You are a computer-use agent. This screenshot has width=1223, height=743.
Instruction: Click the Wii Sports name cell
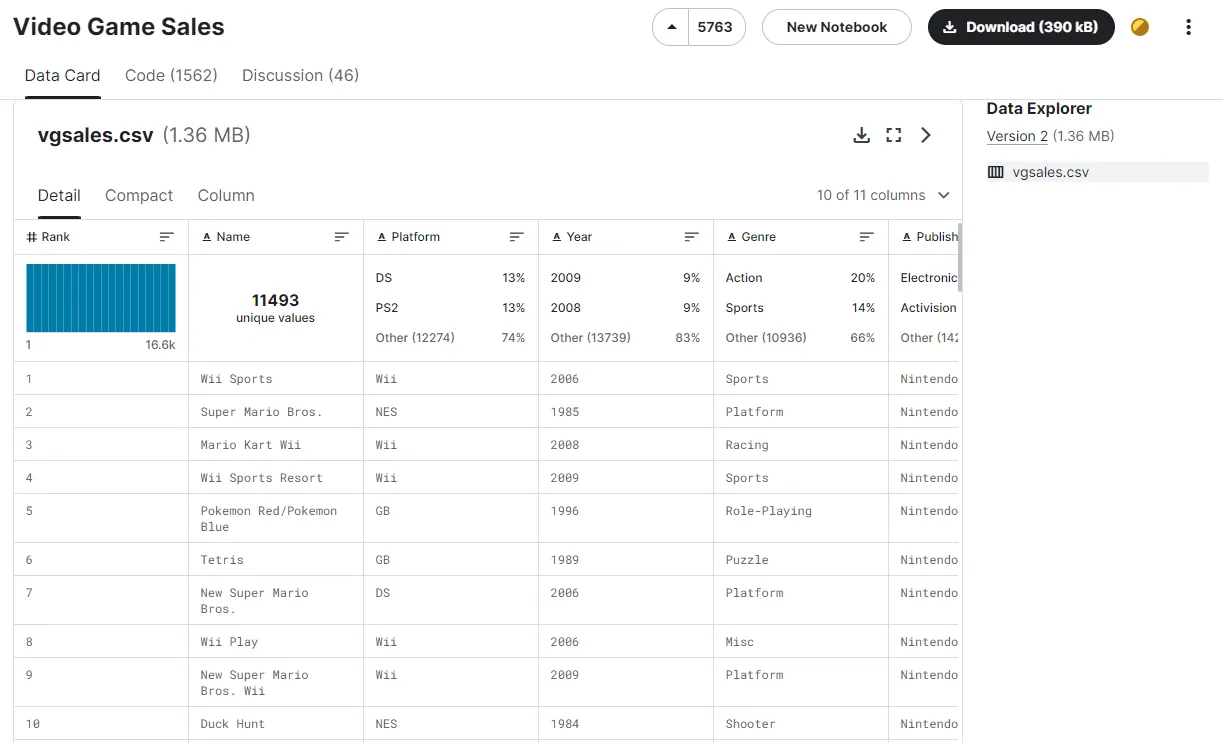point(276,379)
